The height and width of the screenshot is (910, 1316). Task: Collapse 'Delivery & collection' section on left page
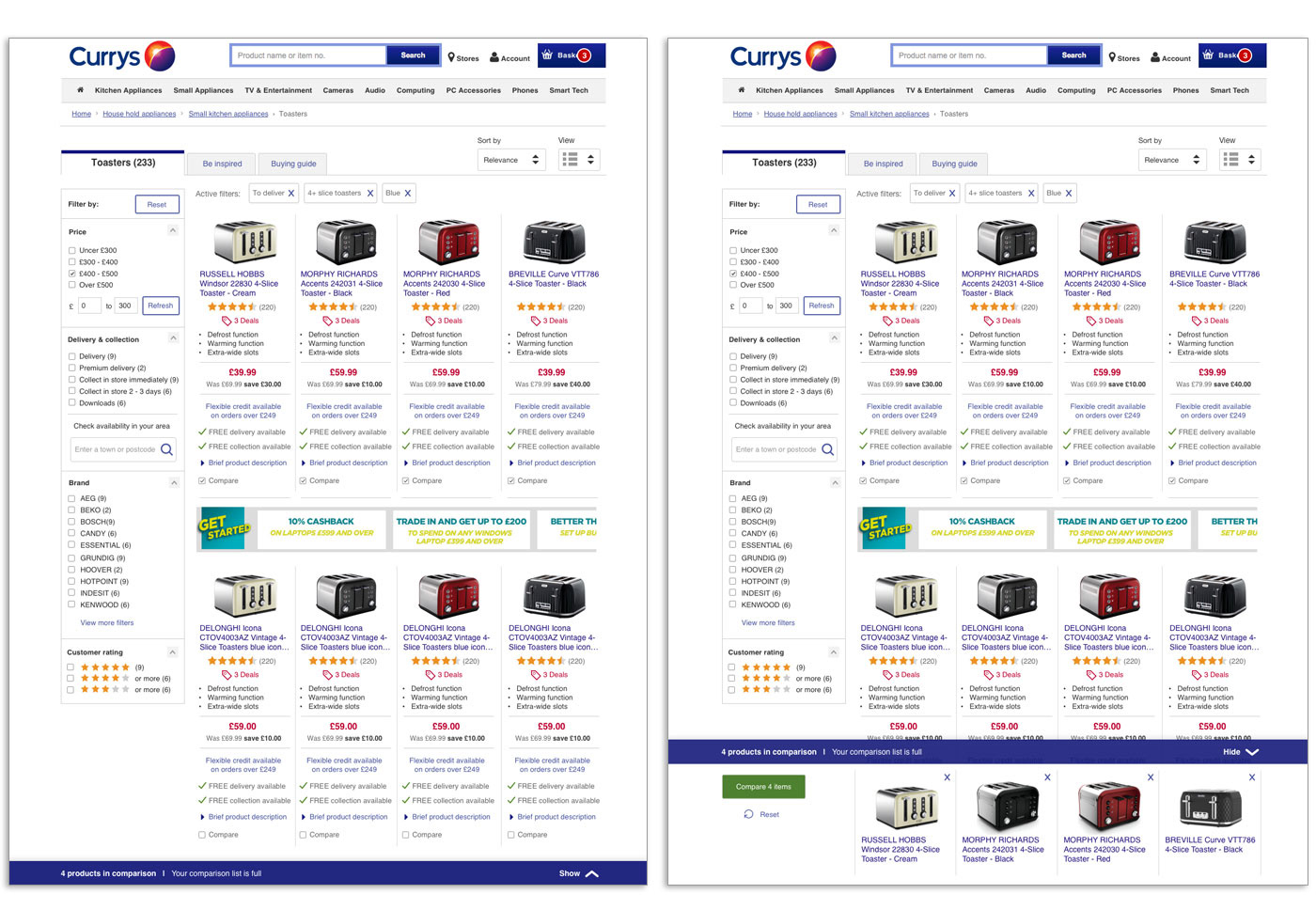coord(173,338)
